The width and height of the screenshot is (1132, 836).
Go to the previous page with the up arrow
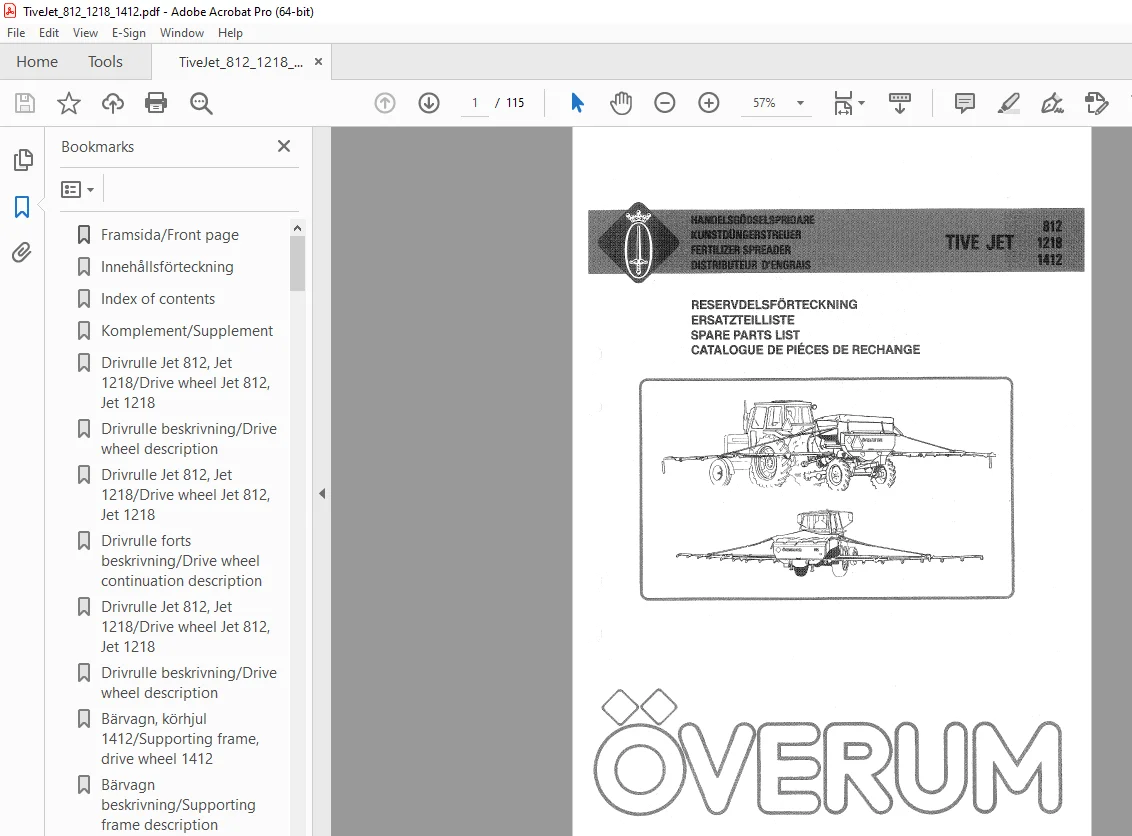(385, 103)
